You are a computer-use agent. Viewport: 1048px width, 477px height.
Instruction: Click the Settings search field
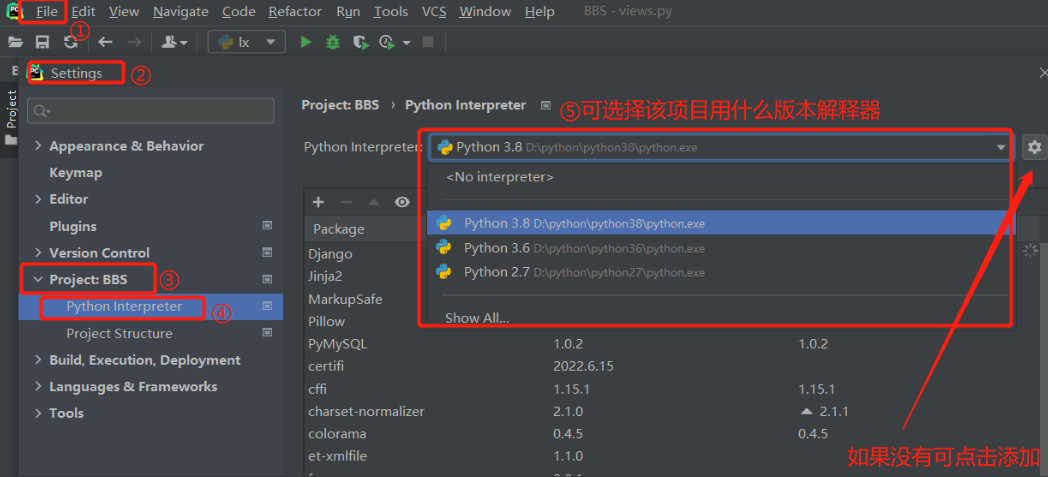150,110
